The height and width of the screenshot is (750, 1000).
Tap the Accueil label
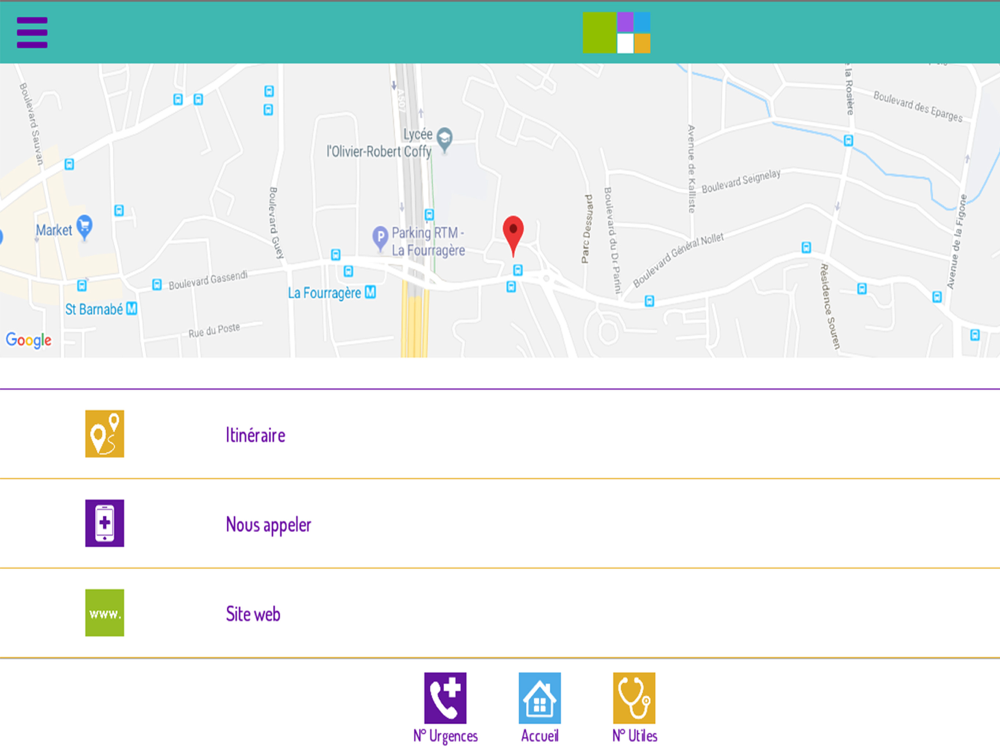(540, 735)
